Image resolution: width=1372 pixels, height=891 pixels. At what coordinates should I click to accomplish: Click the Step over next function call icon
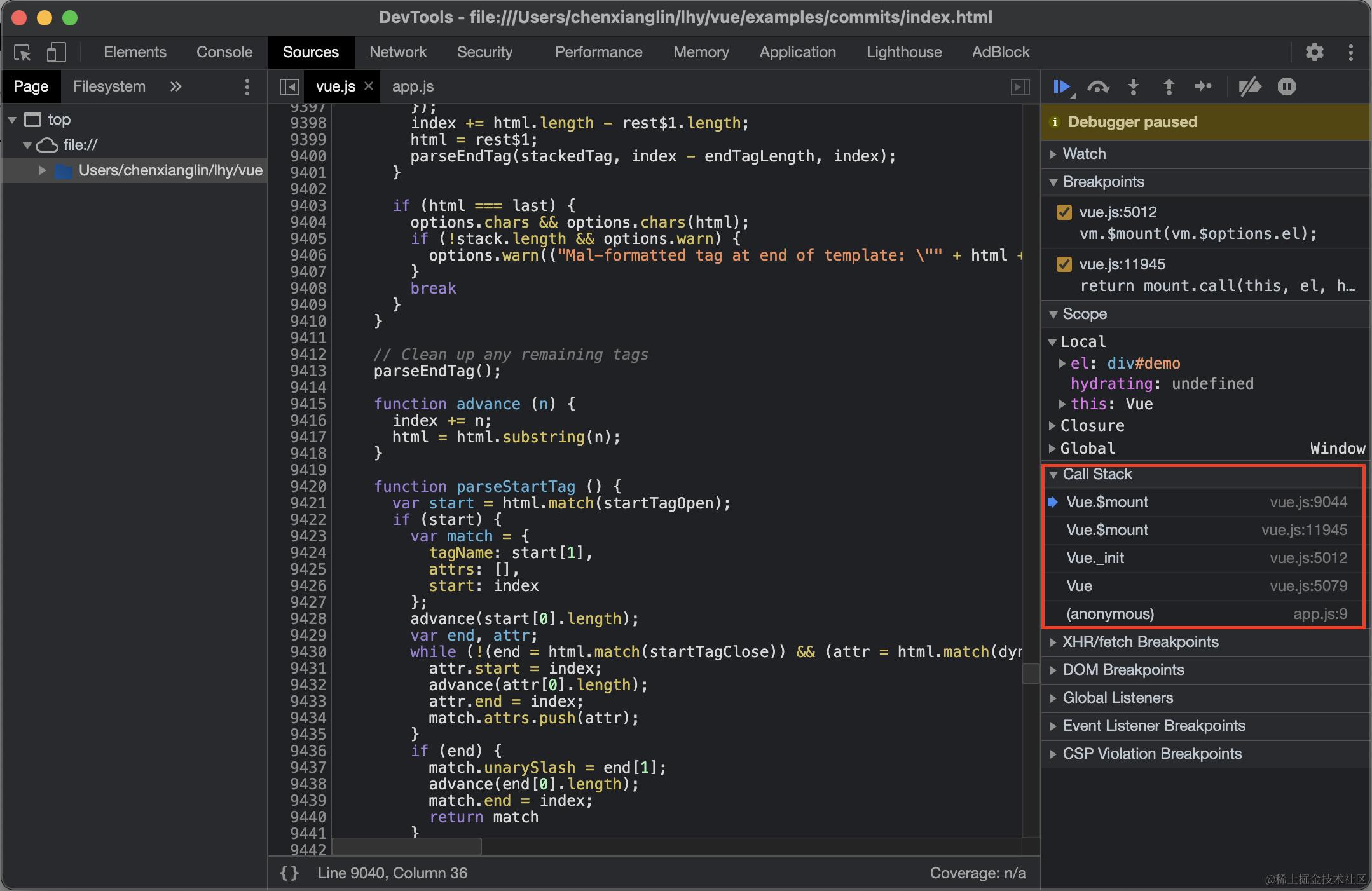1098,86
